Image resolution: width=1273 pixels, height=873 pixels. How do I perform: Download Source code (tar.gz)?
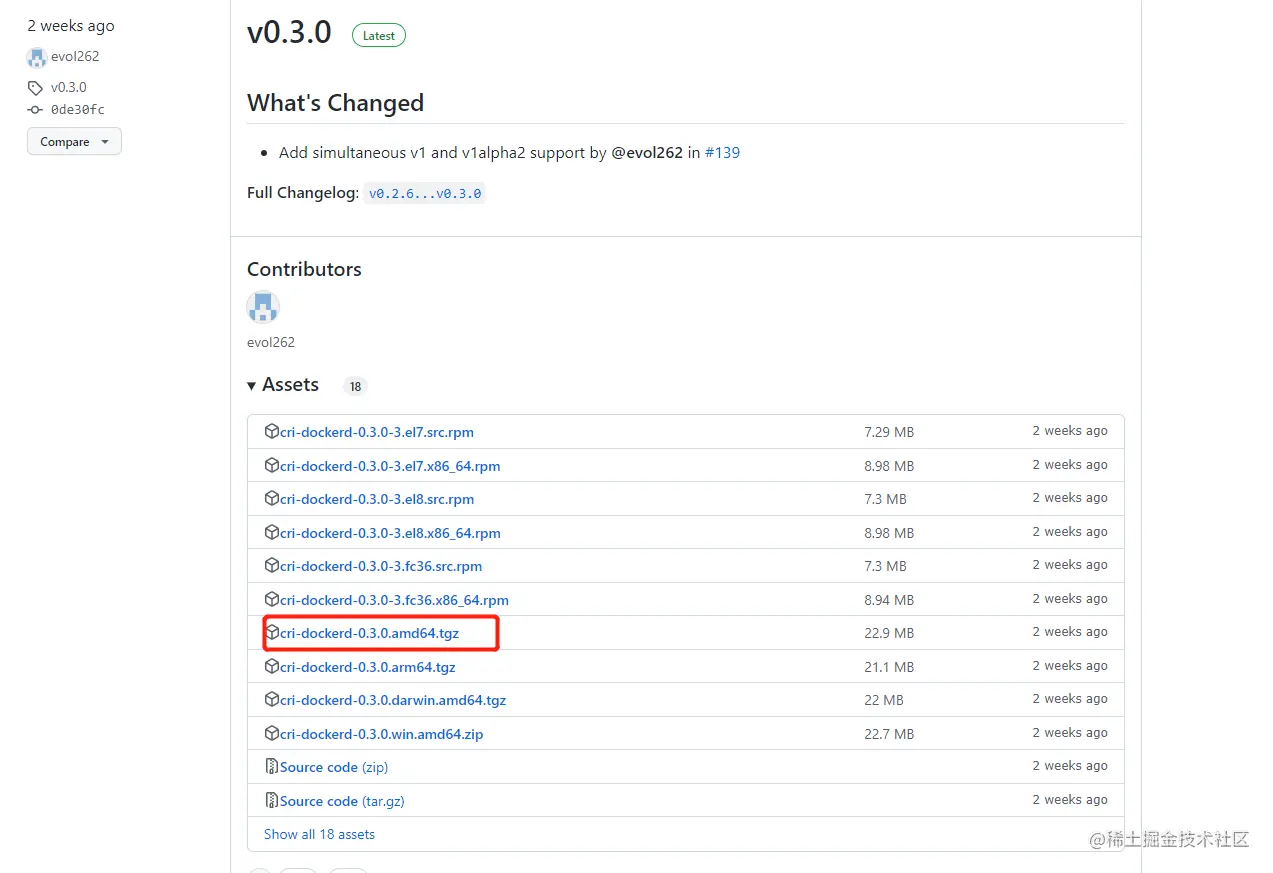(x=342, y=801)
